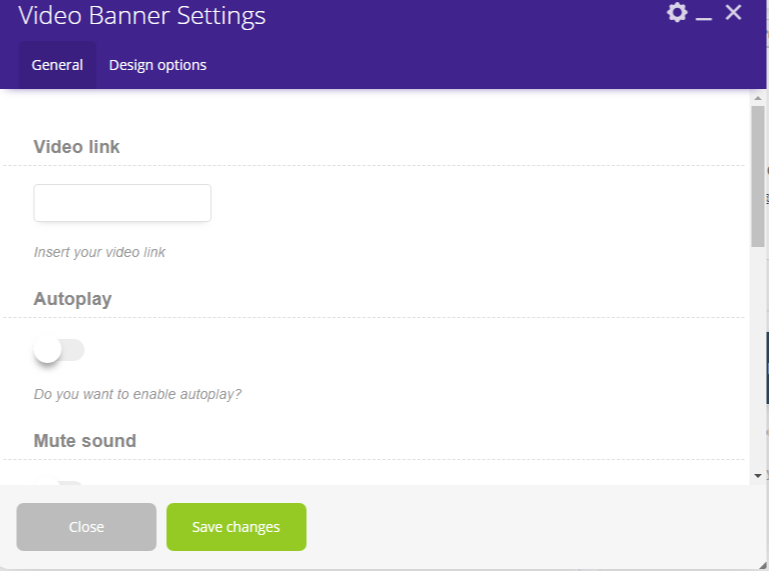Screen dimensions: 769x571
Task: Click the green Save changes button
Action: tap(236, 527)
